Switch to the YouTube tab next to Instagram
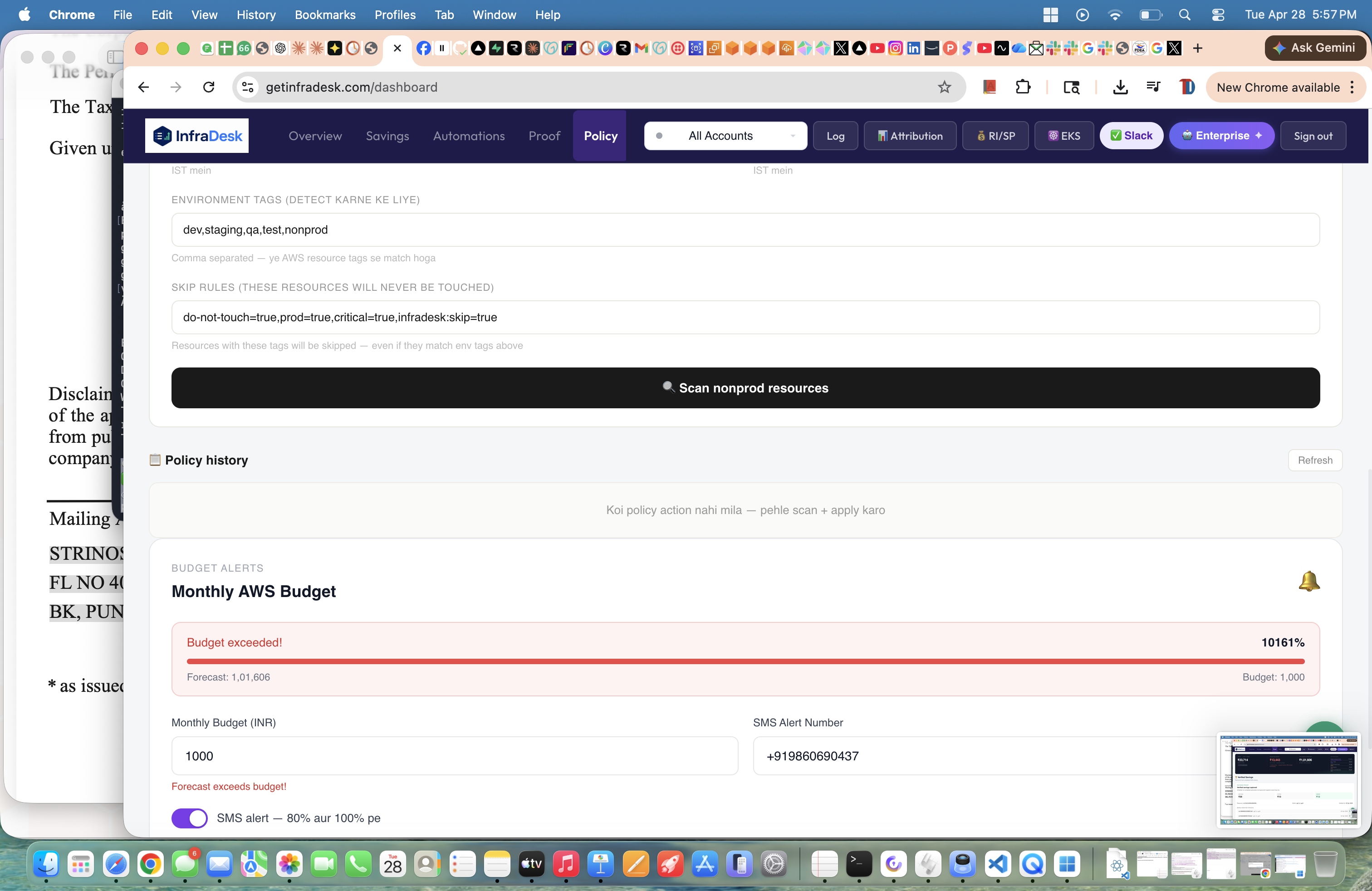The image size is (1372, 891). [877, 49]
